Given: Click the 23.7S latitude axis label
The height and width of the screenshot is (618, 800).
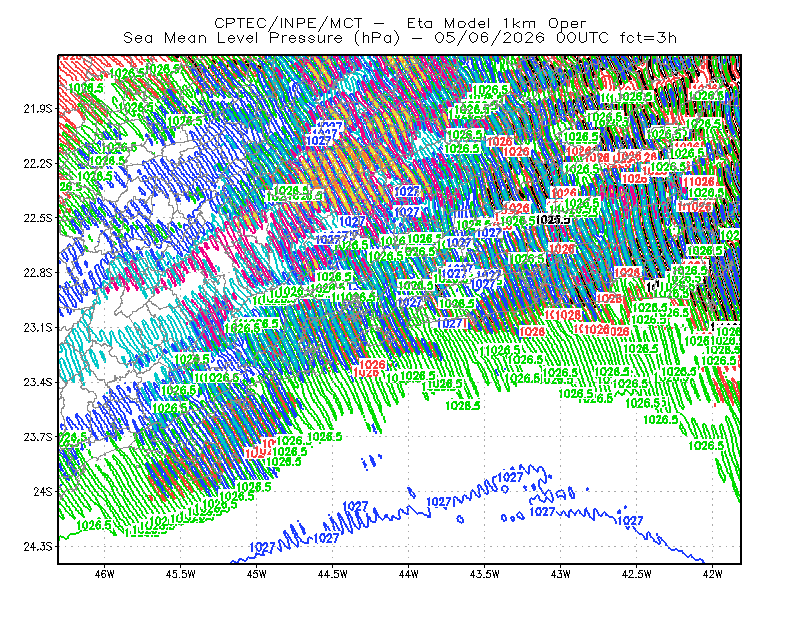Looking at the screenshot, I should [38, 437].
